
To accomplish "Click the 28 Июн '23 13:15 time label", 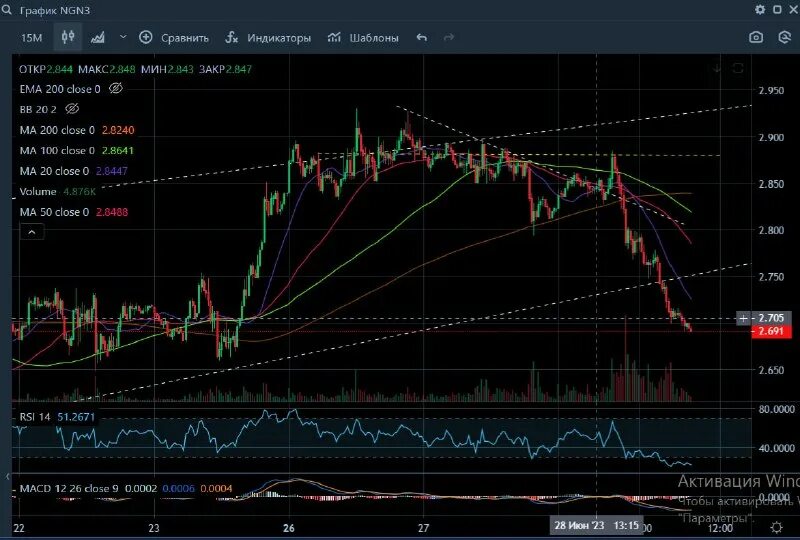I will pos(597,525).
